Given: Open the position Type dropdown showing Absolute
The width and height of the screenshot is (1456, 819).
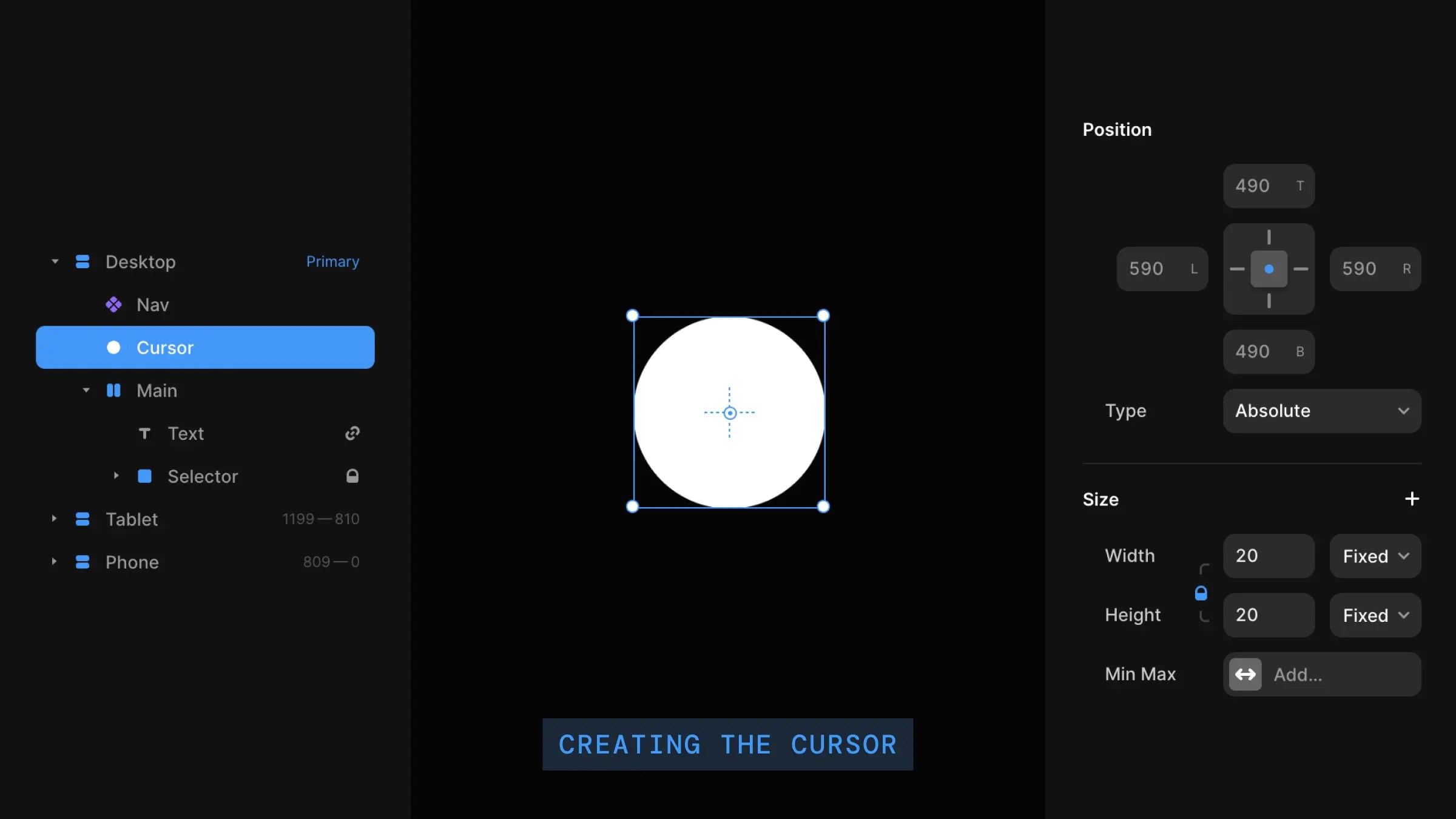Looking at the screenshot, I should [x=1321, y=411].
